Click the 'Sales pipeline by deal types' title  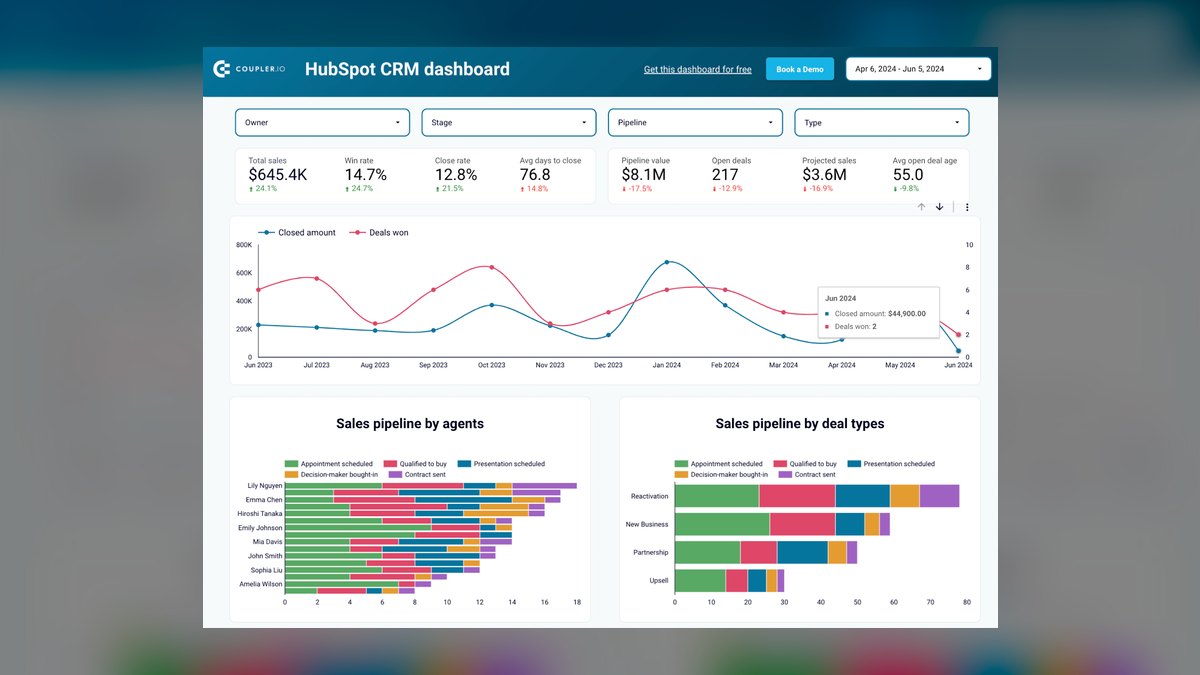coord(800,424)
